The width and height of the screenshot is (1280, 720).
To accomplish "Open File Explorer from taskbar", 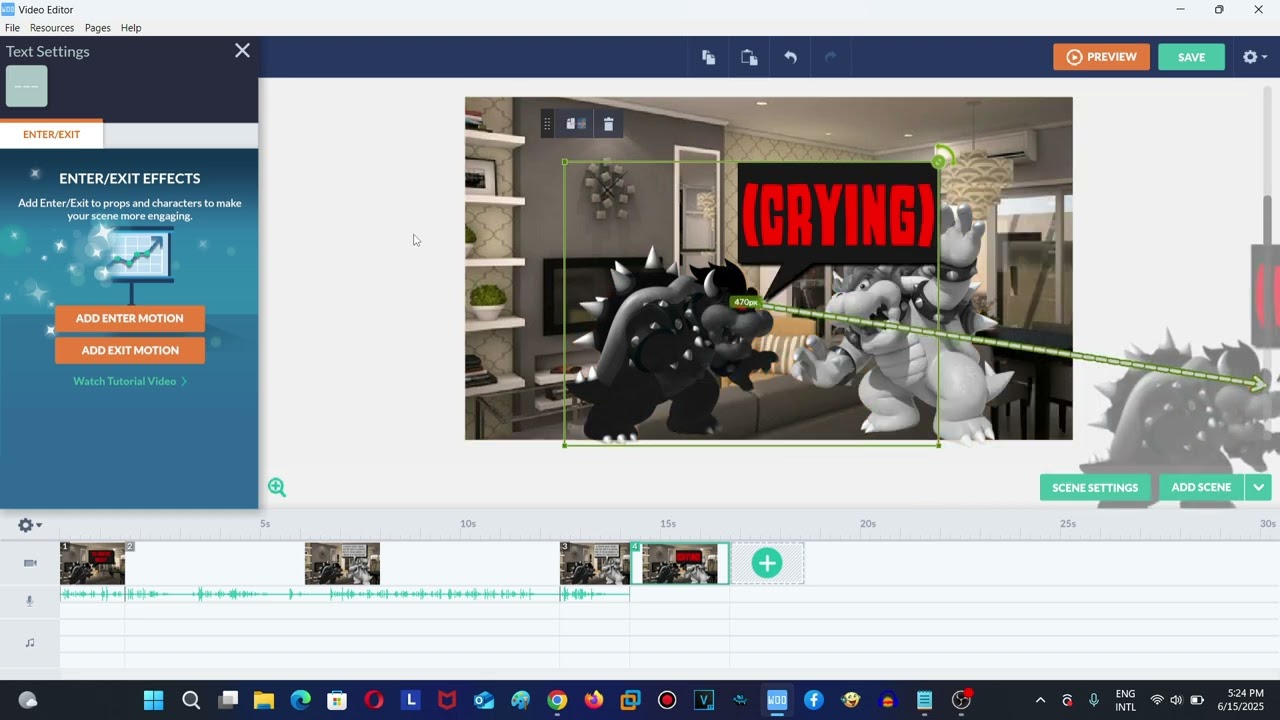I will 264,700.
